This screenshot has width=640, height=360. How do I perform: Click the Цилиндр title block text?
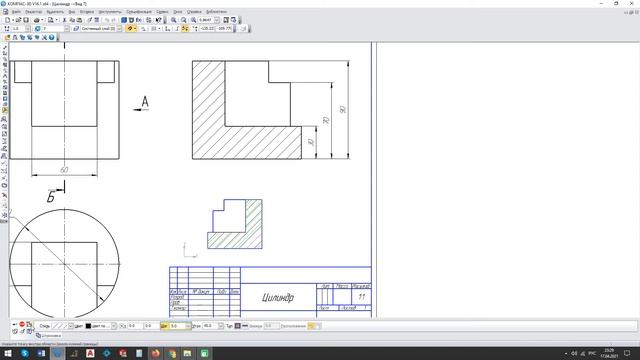(278, 298)
